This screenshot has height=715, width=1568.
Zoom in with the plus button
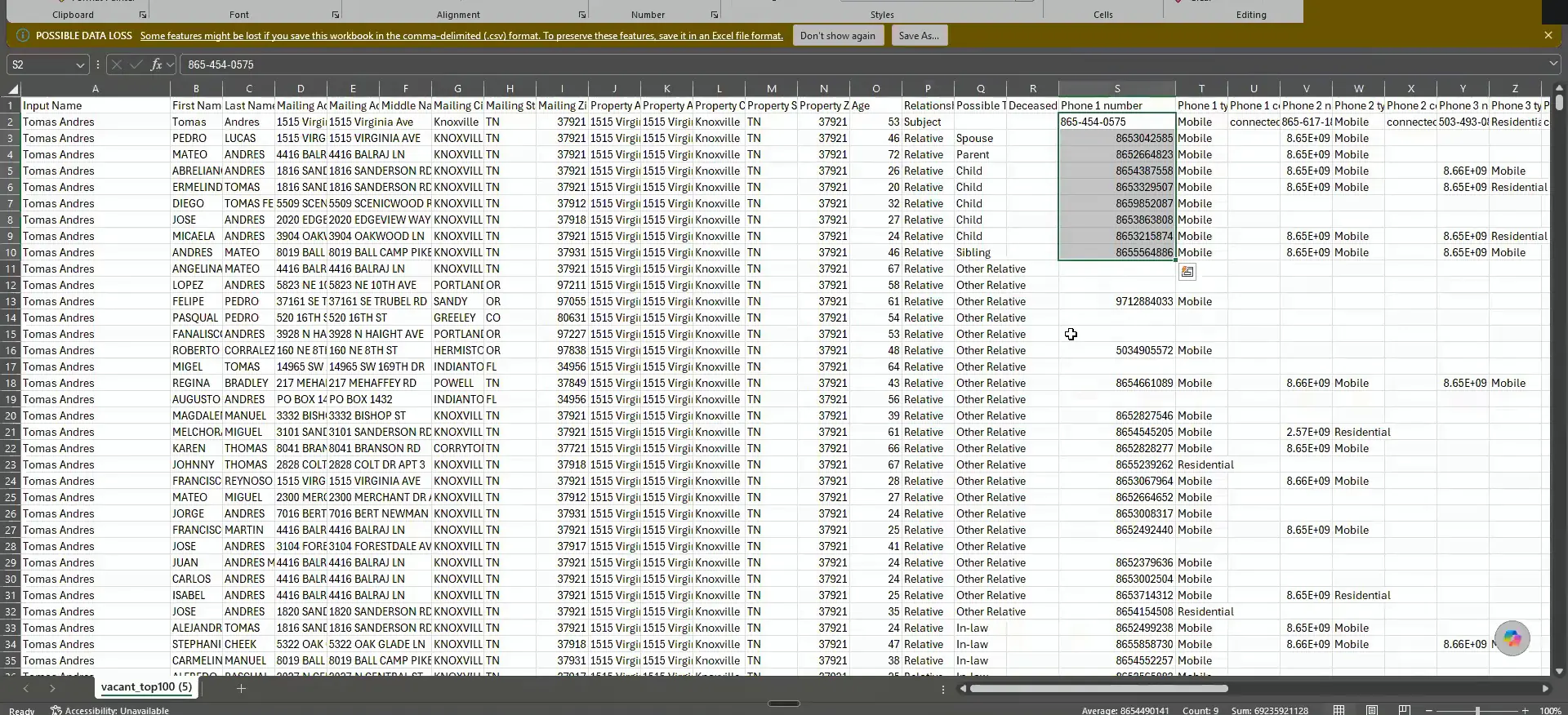pos(1525,711)
